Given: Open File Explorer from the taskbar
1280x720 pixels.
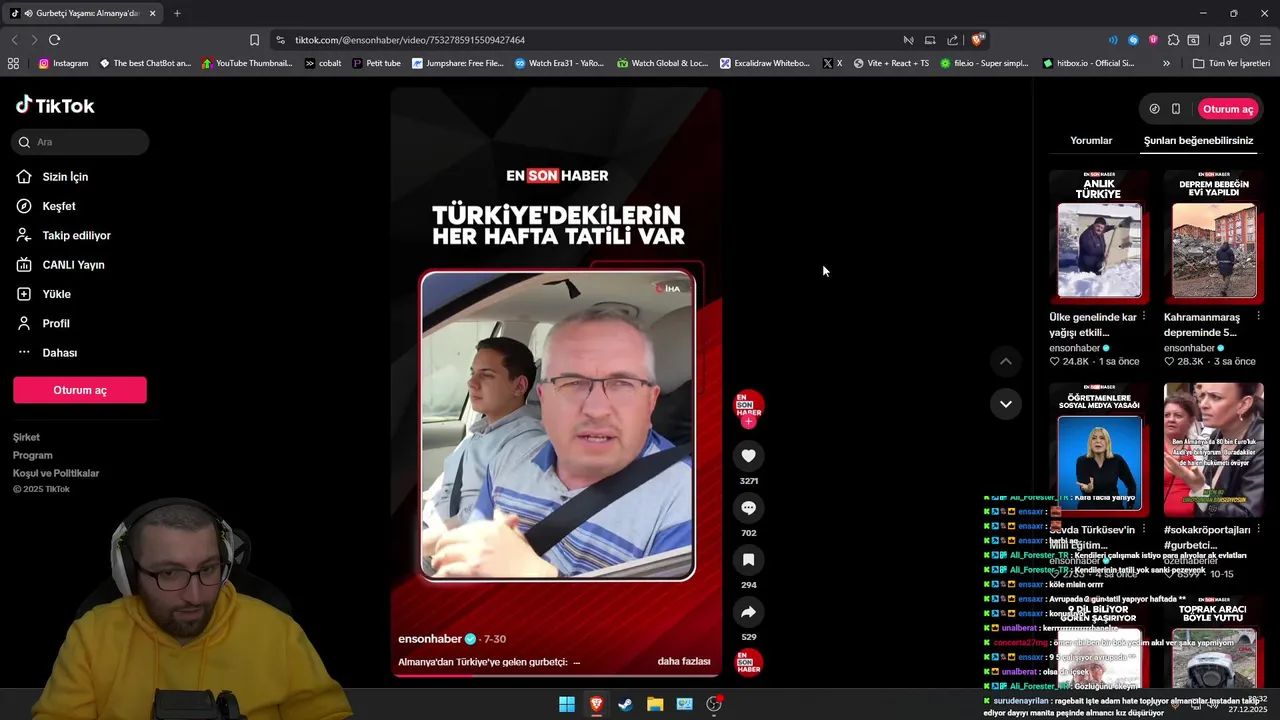Looking at the screenshot, I should click(x=655, y=704).
